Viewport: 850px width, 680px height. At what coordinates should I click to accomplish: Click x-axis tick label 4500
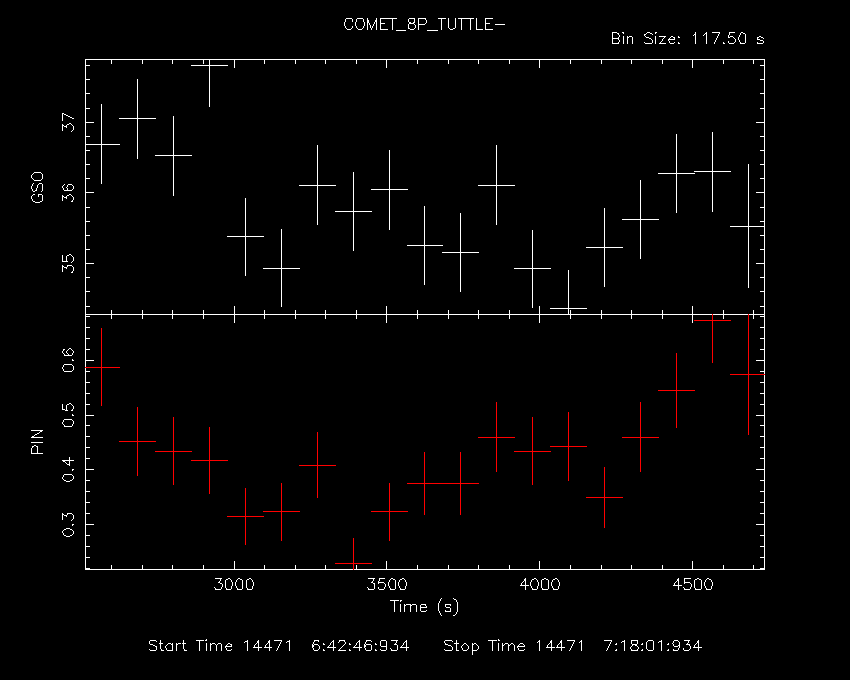692,585
